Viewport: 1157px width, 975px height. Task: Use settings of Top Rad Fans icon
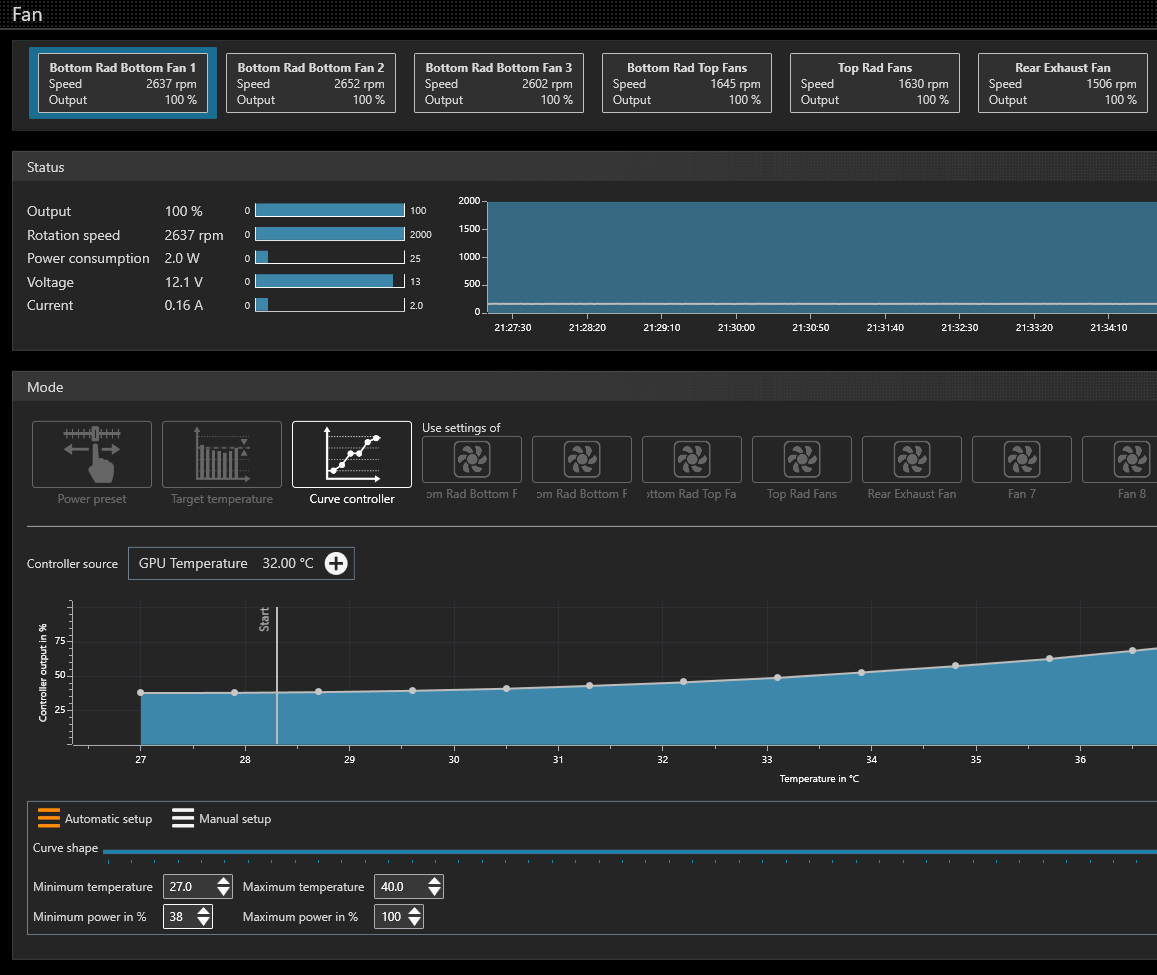coord(801,460)
